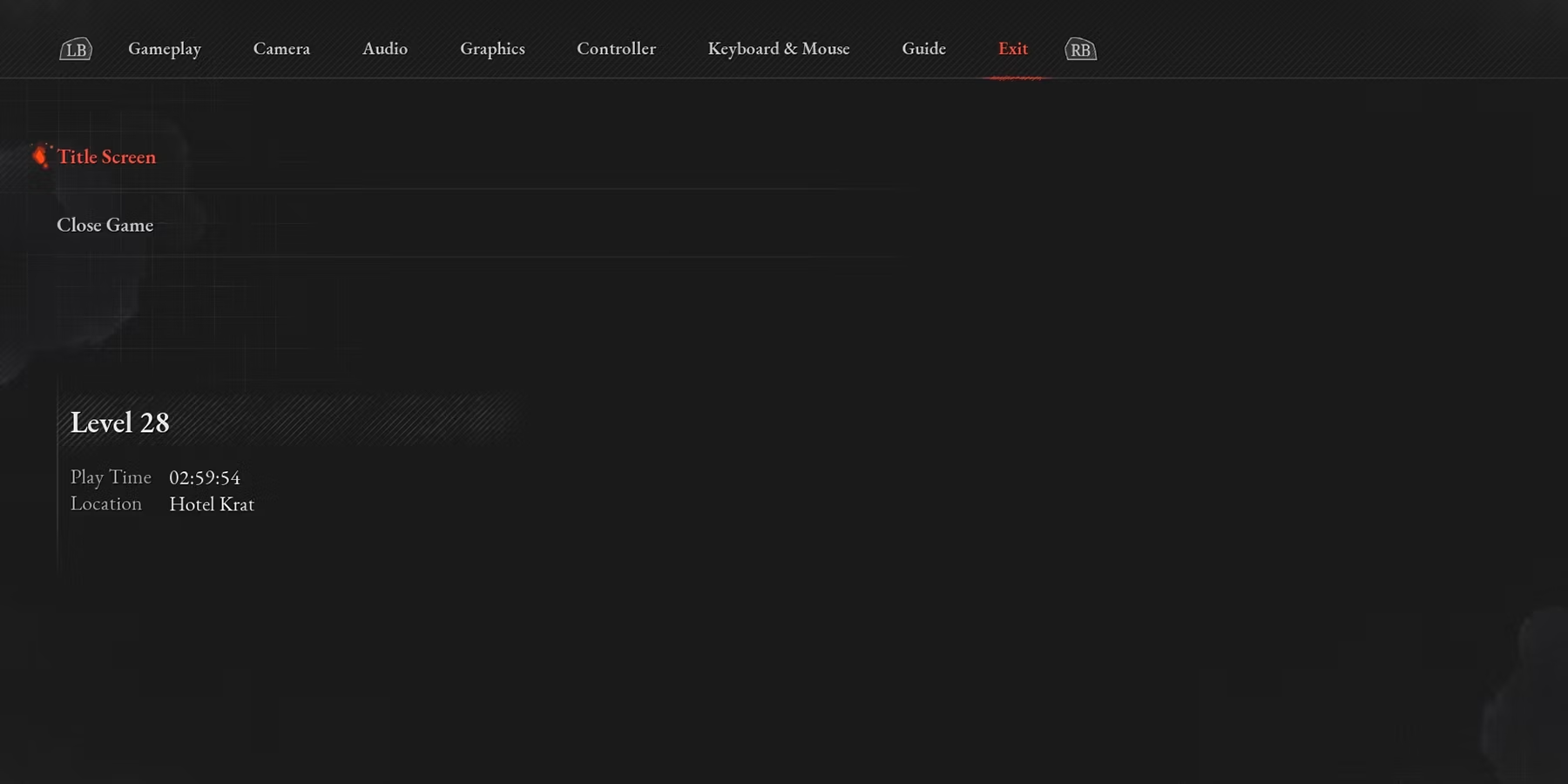Select the Close Game option
The height and width of the screenshot is (784, 1568).
[105, 225]
